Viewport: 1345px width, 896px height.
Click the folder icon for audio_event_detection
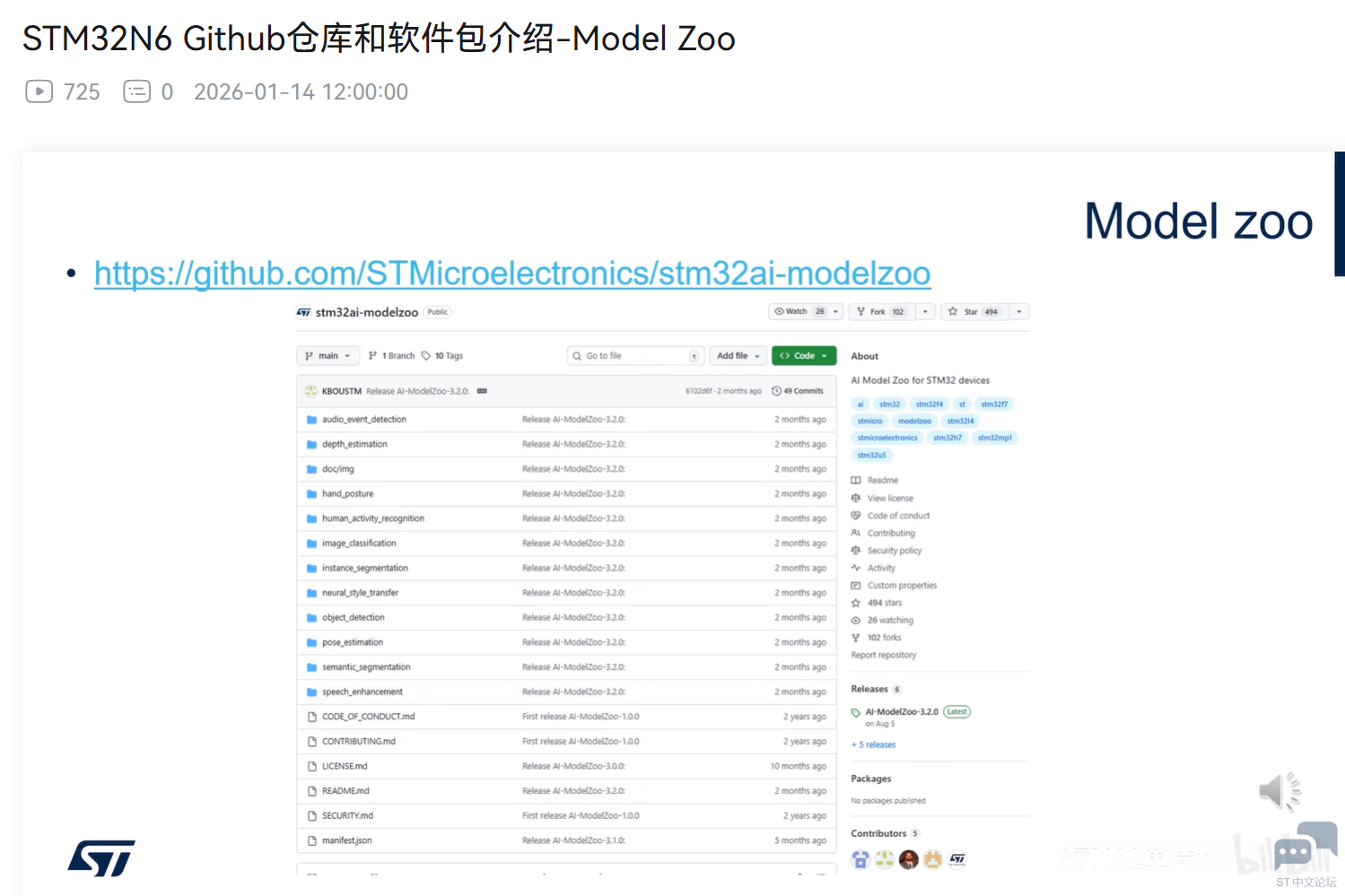tap(311, 420)
